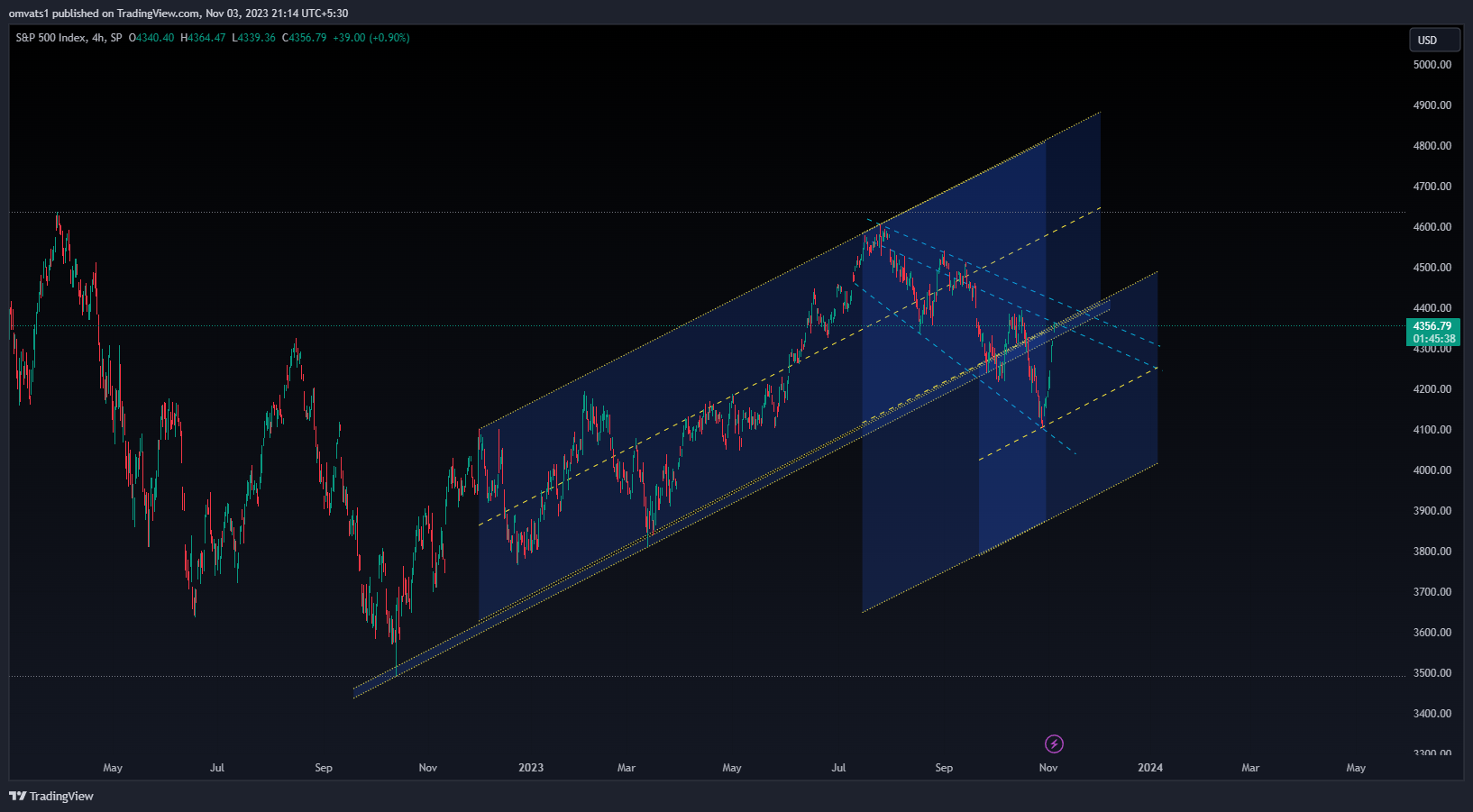Screen dimensions: 1473x812
Task: Click the Nov label below the lightning icon
Action: (x=1048, y=768)
